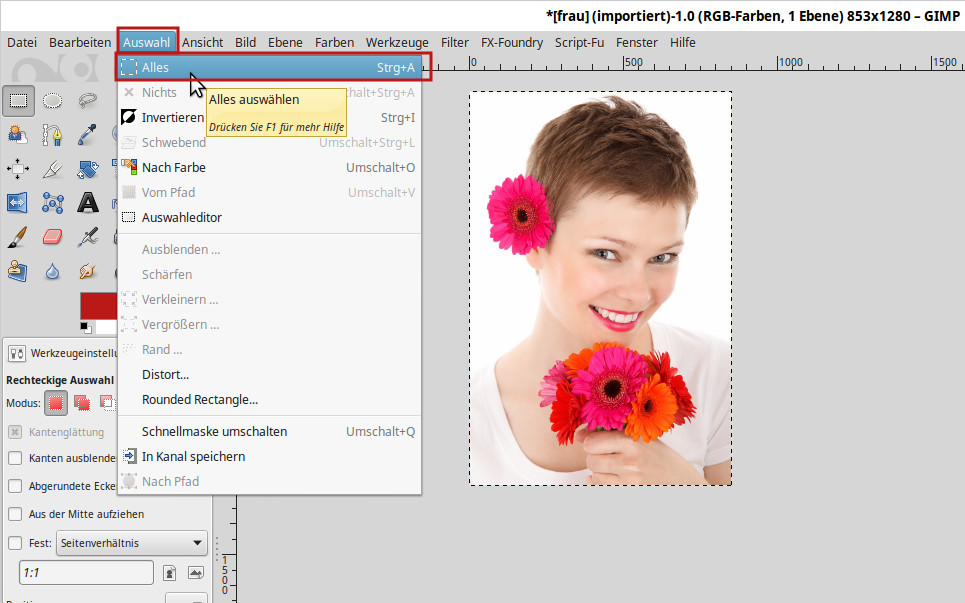The image size is (965, 603).
Task: Choose the Flip tool
Action: (18, 202)
